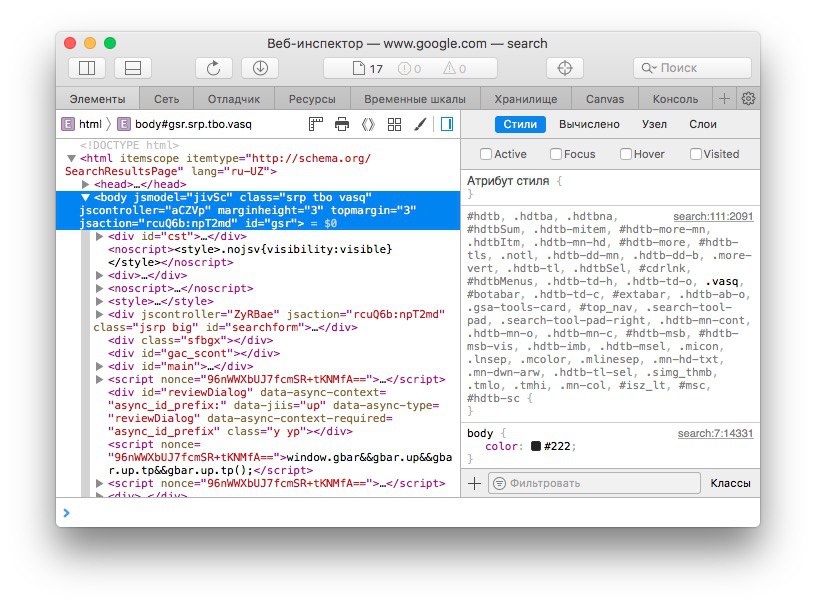Screen dimensions: 816x607
Task: Select the Узел sidebar panel
Action: 654,124
